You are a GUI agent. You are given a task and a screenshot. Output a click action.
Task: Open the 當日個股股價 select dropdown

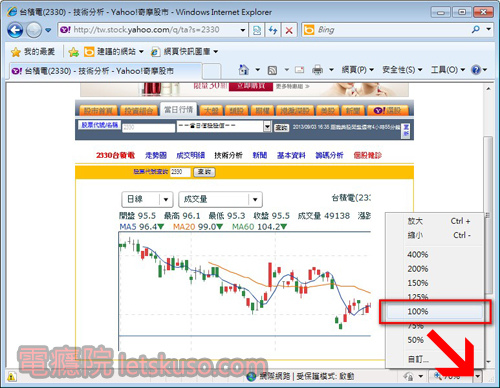[224, 126]
